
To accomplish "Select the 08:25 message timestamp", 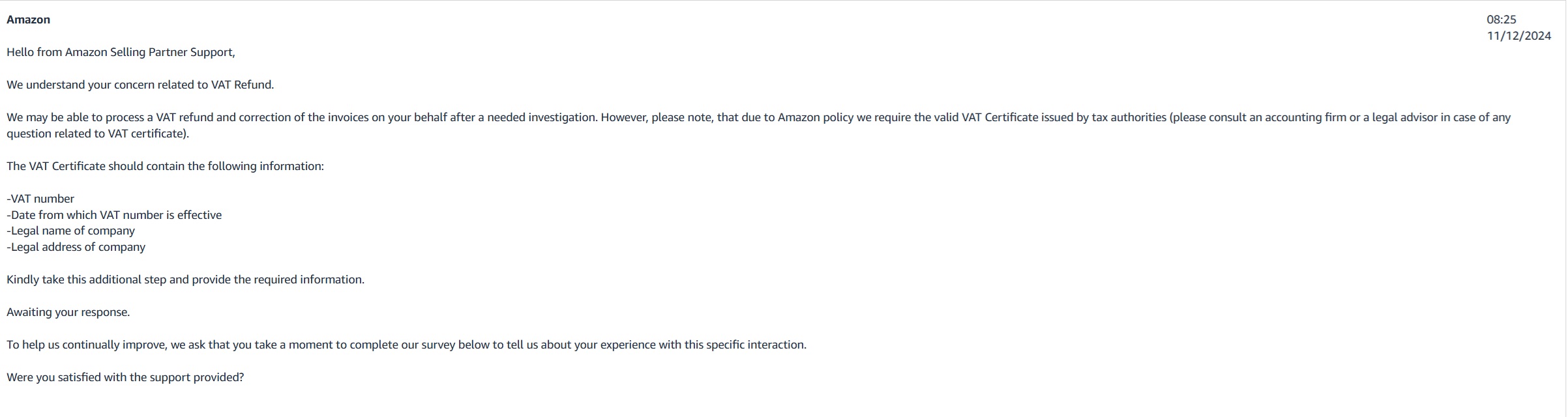I will click(1501, 20).
